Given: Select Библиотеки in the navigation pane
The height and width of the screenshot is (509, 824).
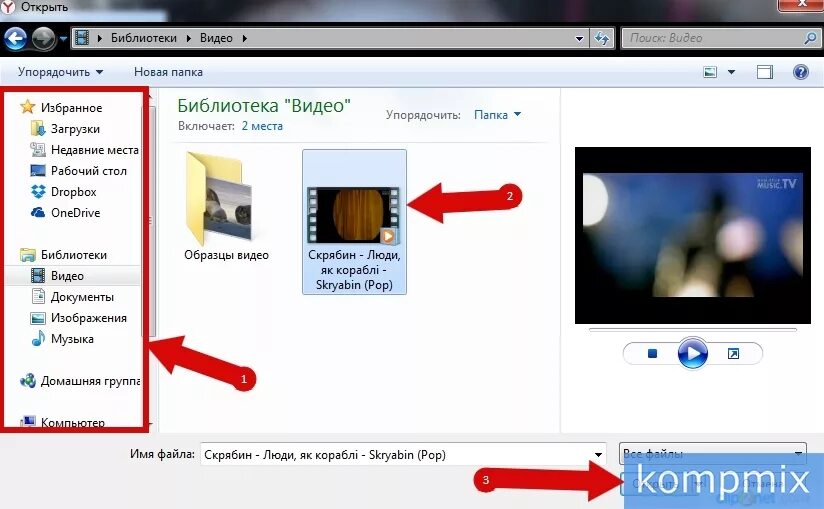Looking at the screenshot, I should [74, 255].
